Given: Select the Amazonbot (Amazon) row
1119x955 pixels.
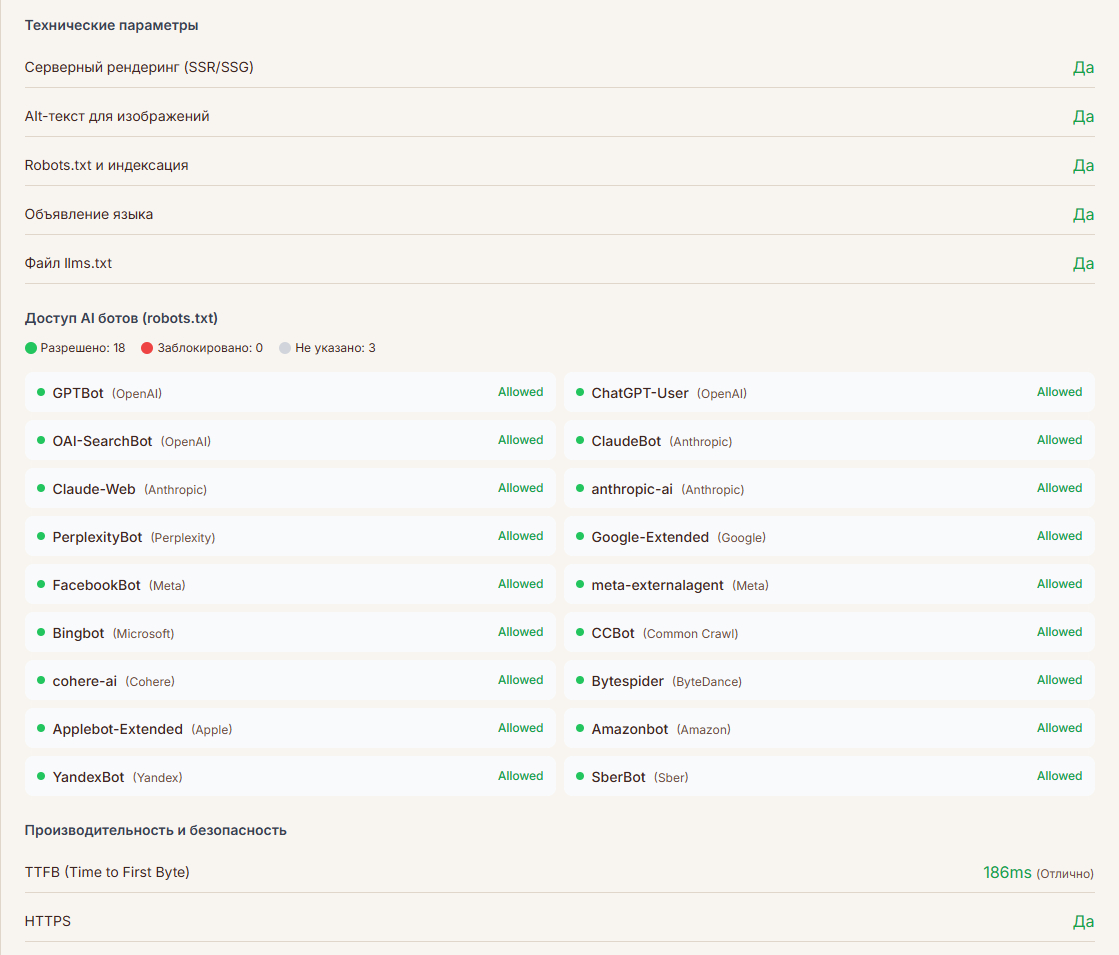Looking at the screenshot, I should pos(829,728).
